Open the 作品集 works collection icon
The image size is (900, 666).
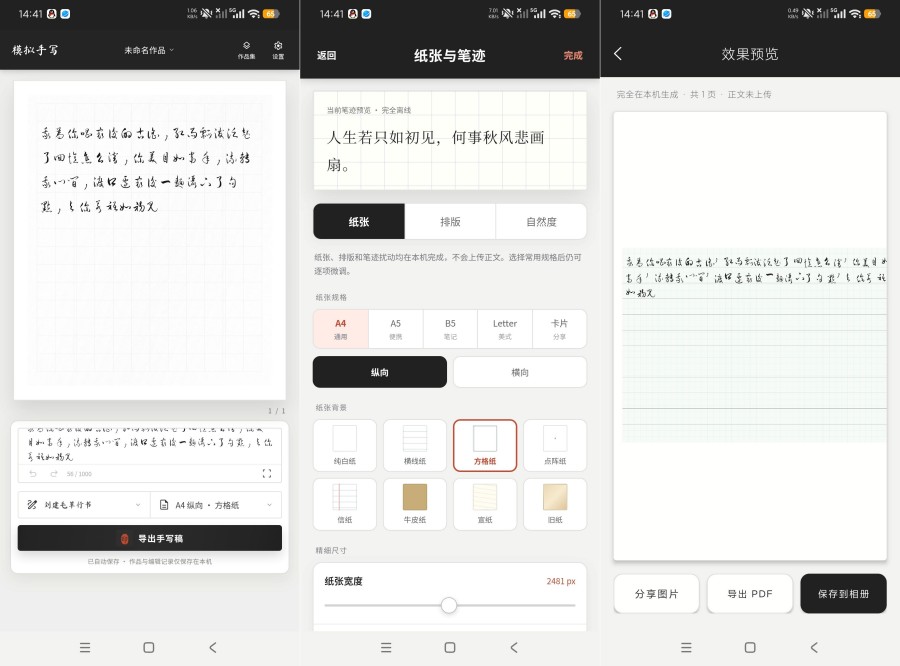[246, 50]
